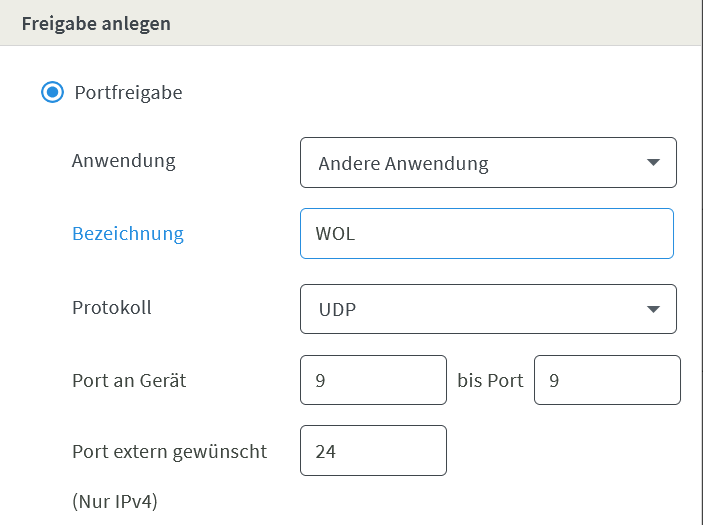Click the (Nur IPv4) note

[x=115, y=502]
